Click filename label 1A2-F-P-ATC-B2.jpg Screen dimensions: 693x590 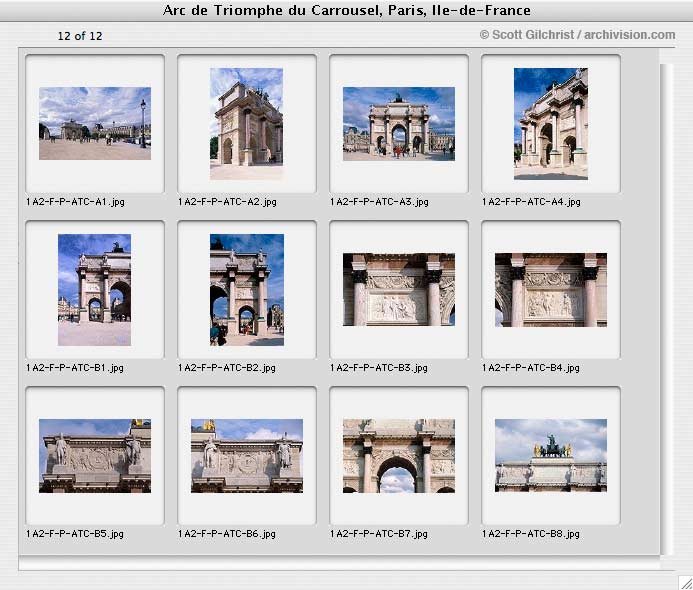coord(227,368)
